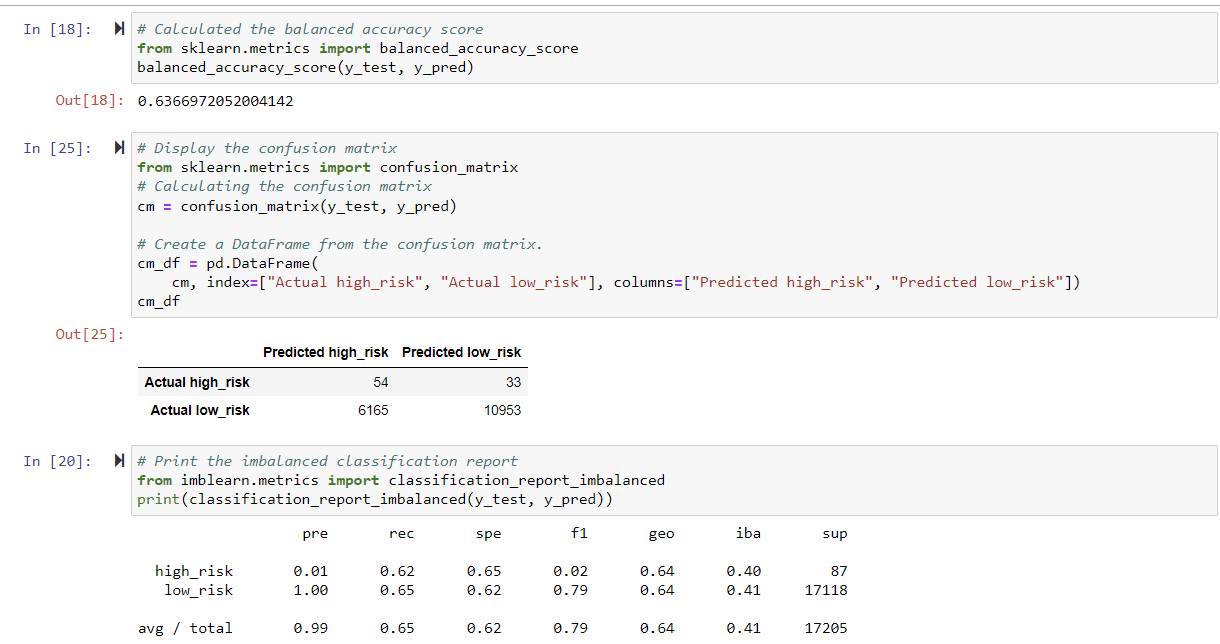Select the In [18] prompt label
The image size is (1220, 644).
pos(58,30)
